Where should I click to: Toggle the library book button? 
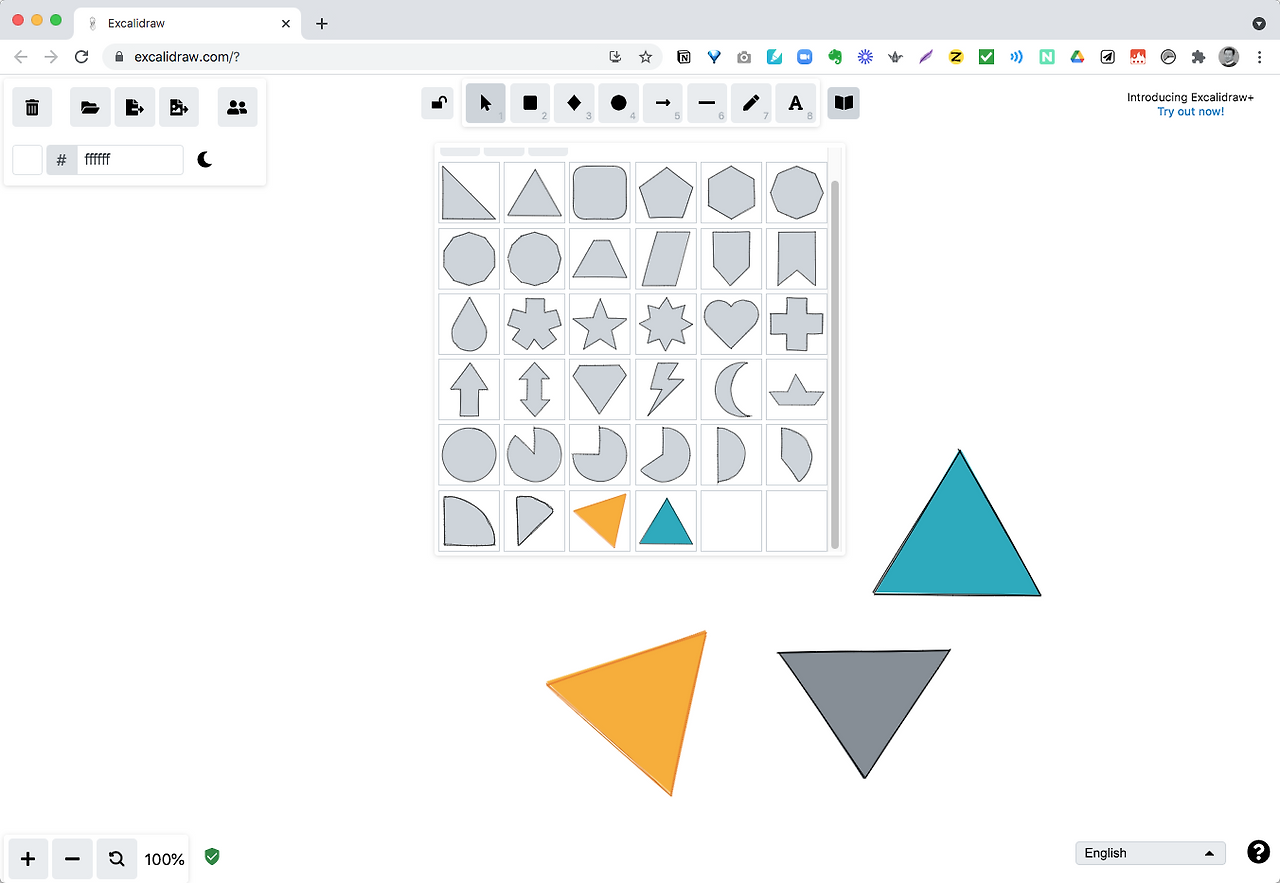click(843, 103)
